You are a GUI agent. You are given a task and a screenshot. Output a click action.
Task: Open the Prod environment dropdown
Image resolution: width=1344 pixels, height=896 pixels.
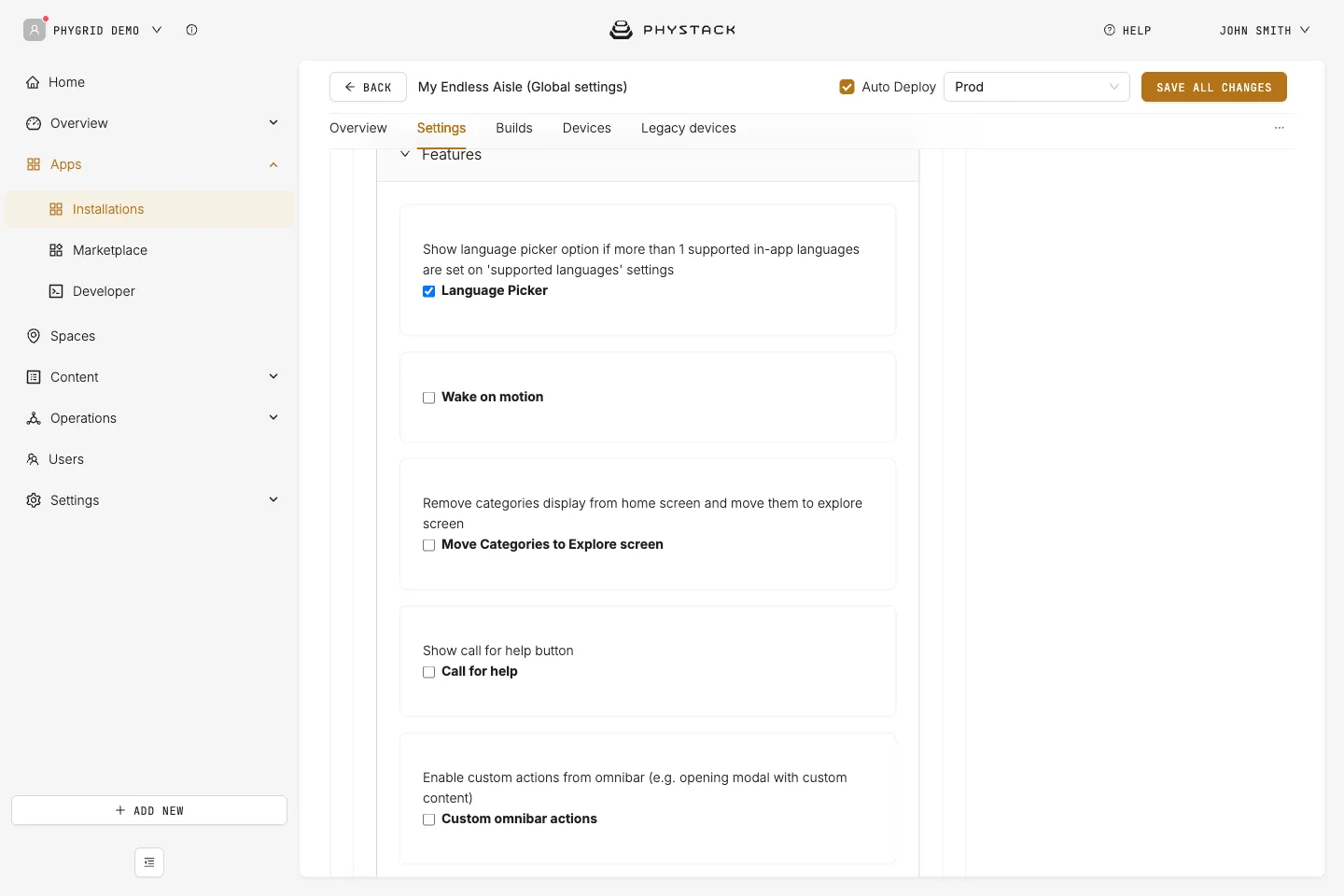[1037, 87]
